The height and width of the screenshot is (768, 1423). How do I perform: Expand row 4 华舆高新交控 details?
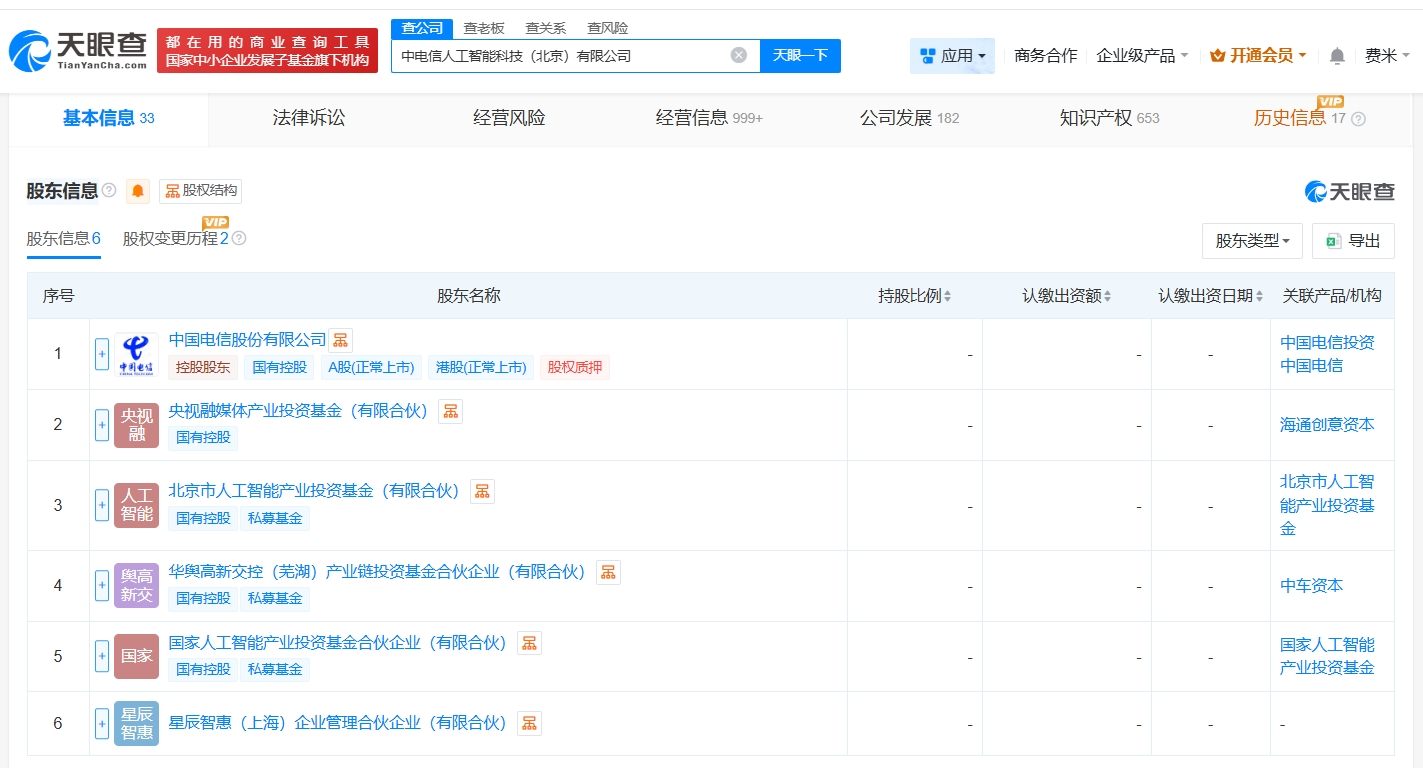[102, 586]
